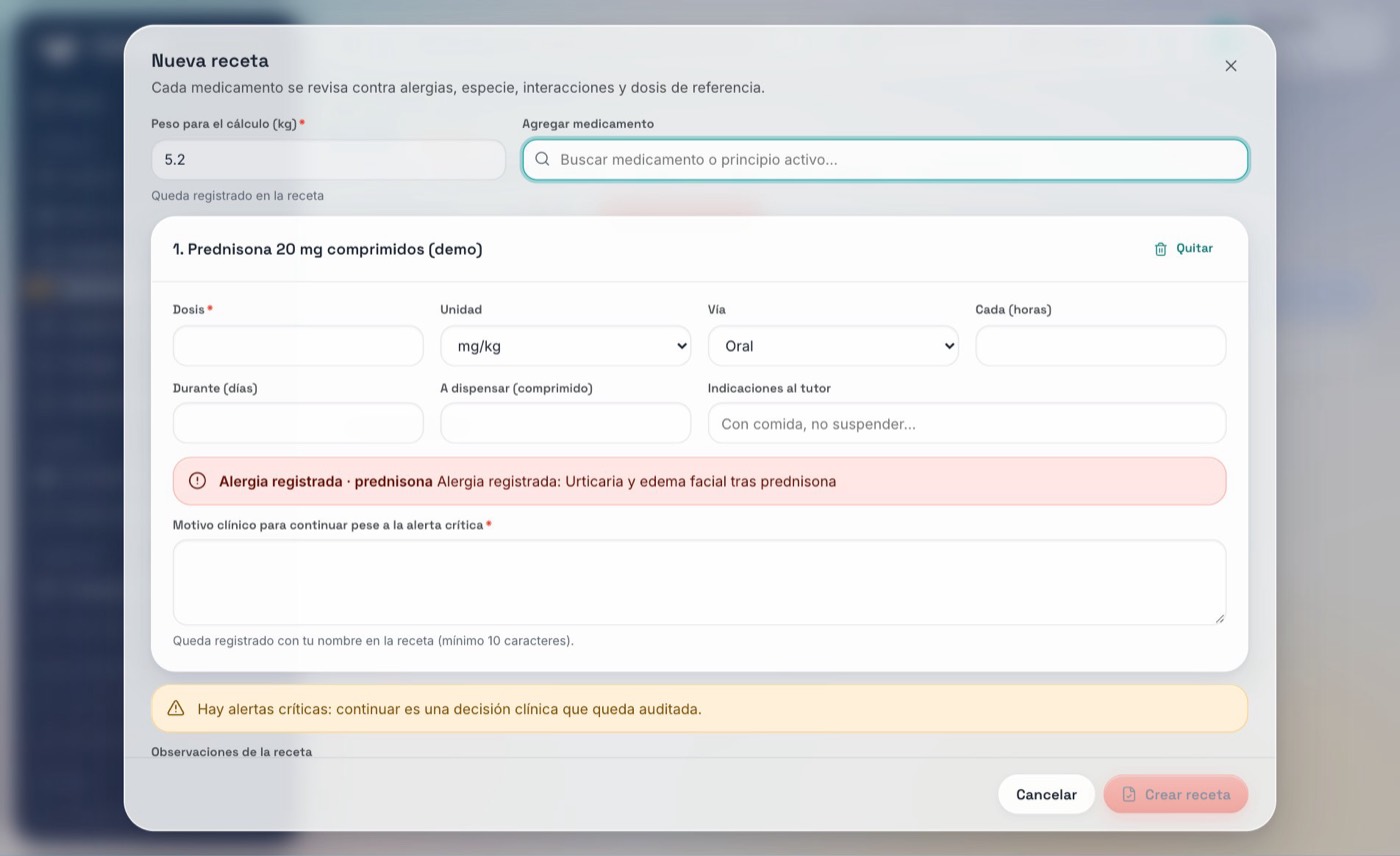Close the Nueva receta dialog
The height and width of the screenshot is (856, 1400).
pyautogui.click(x=1231, y=66)
